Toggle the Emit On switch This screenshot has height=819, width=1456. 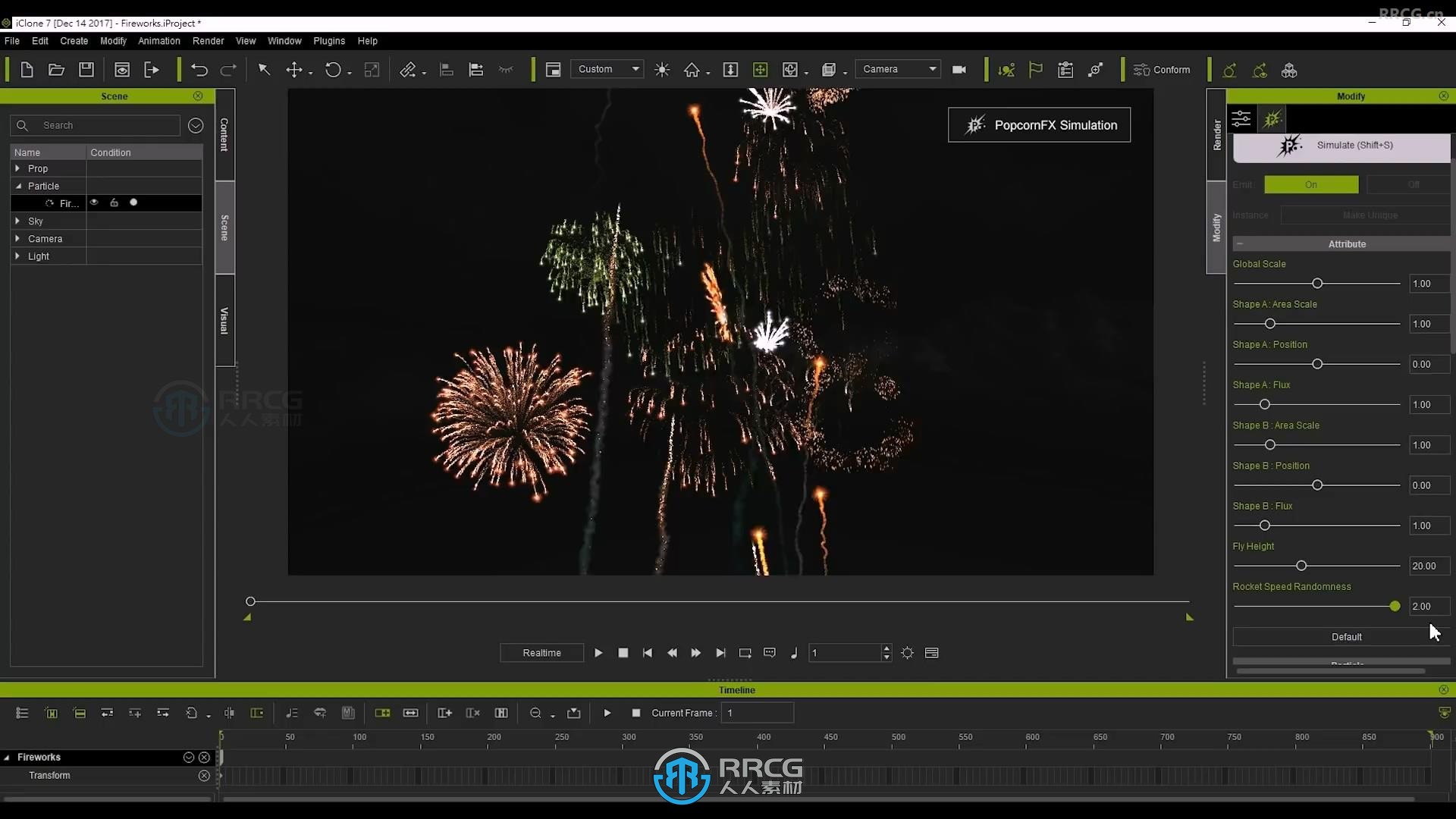coord(1311,184)
